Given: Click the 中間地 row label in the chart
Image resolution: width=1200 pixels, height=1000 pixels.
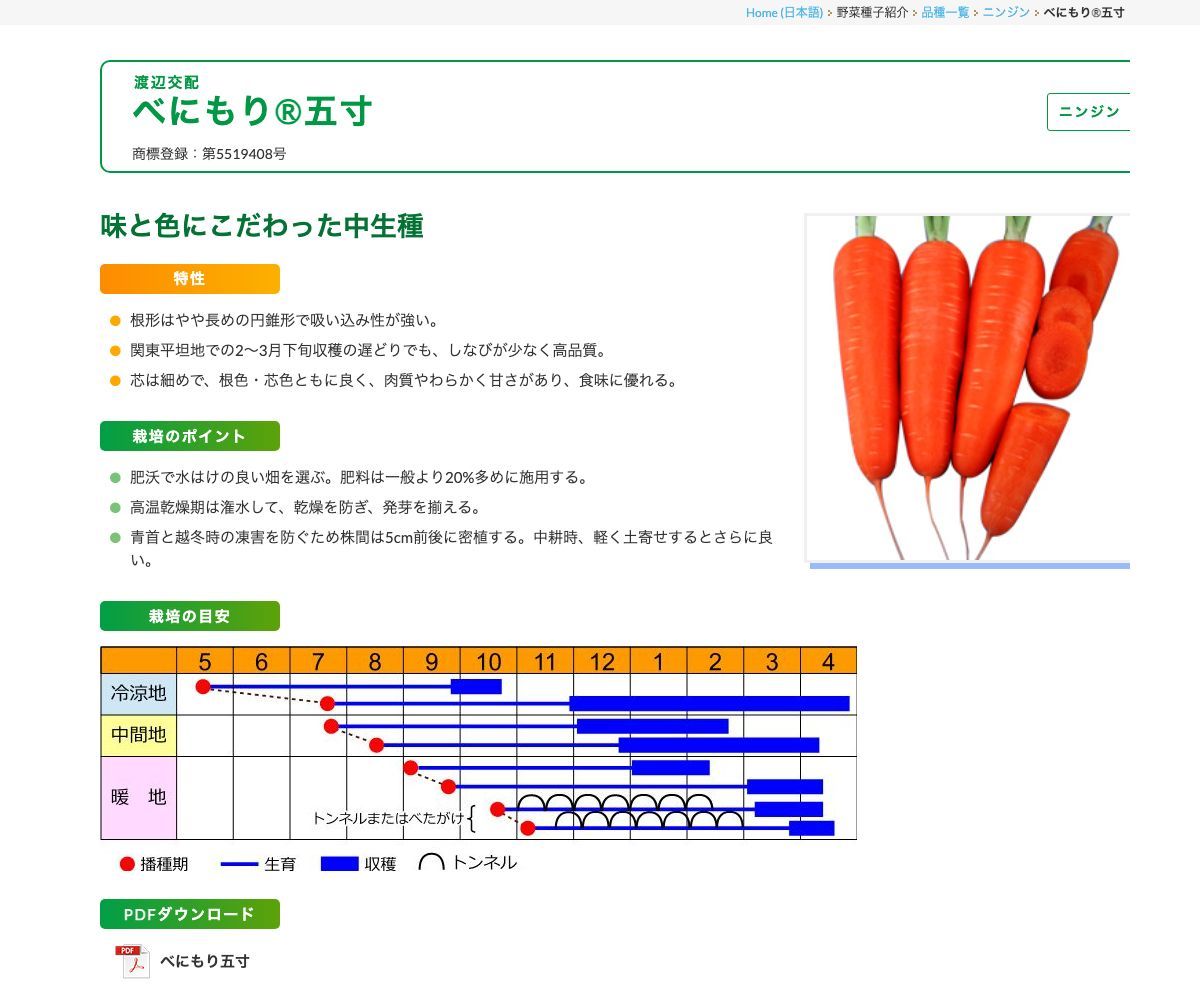Looking at the screenshot, I should pyautogui.click(x=137, y=735).
